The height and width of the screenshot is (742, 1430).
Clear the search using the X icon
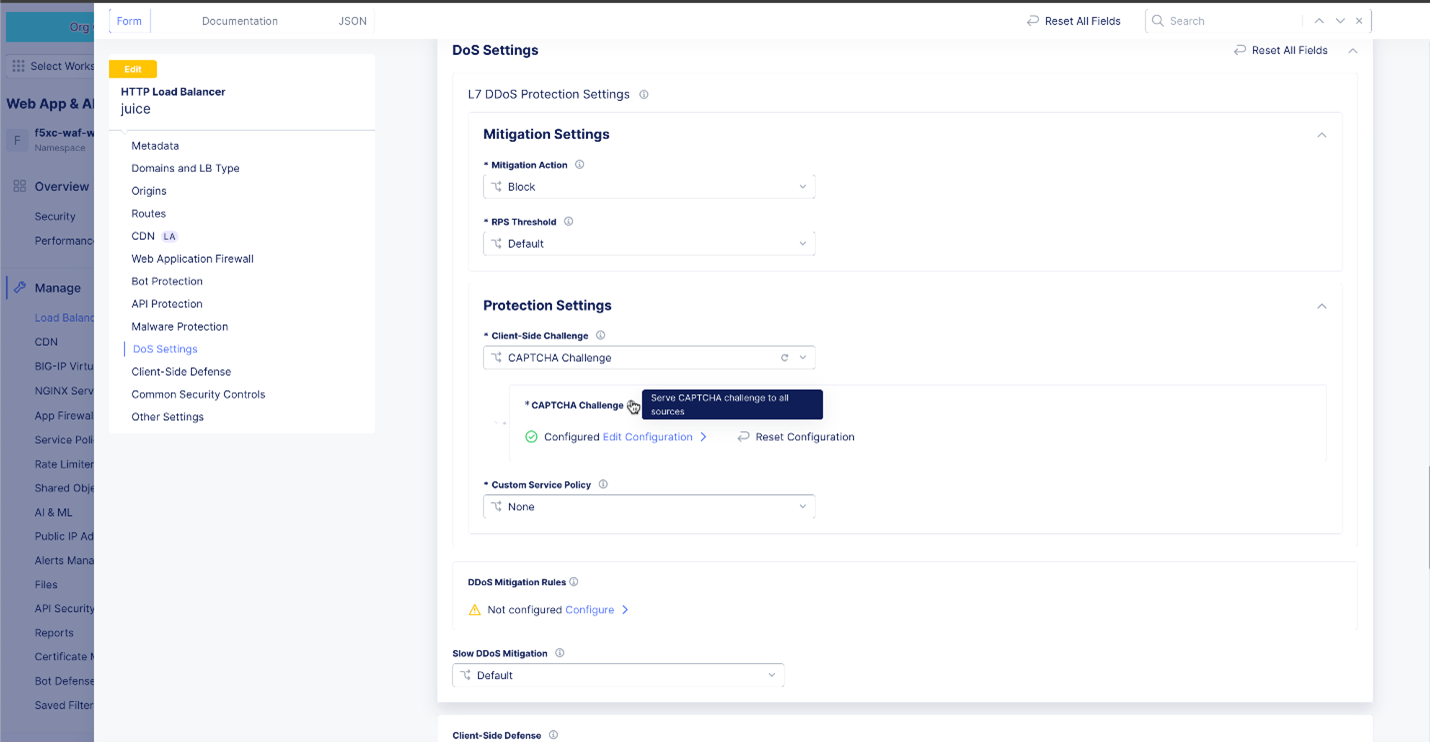click(1358, 20)
